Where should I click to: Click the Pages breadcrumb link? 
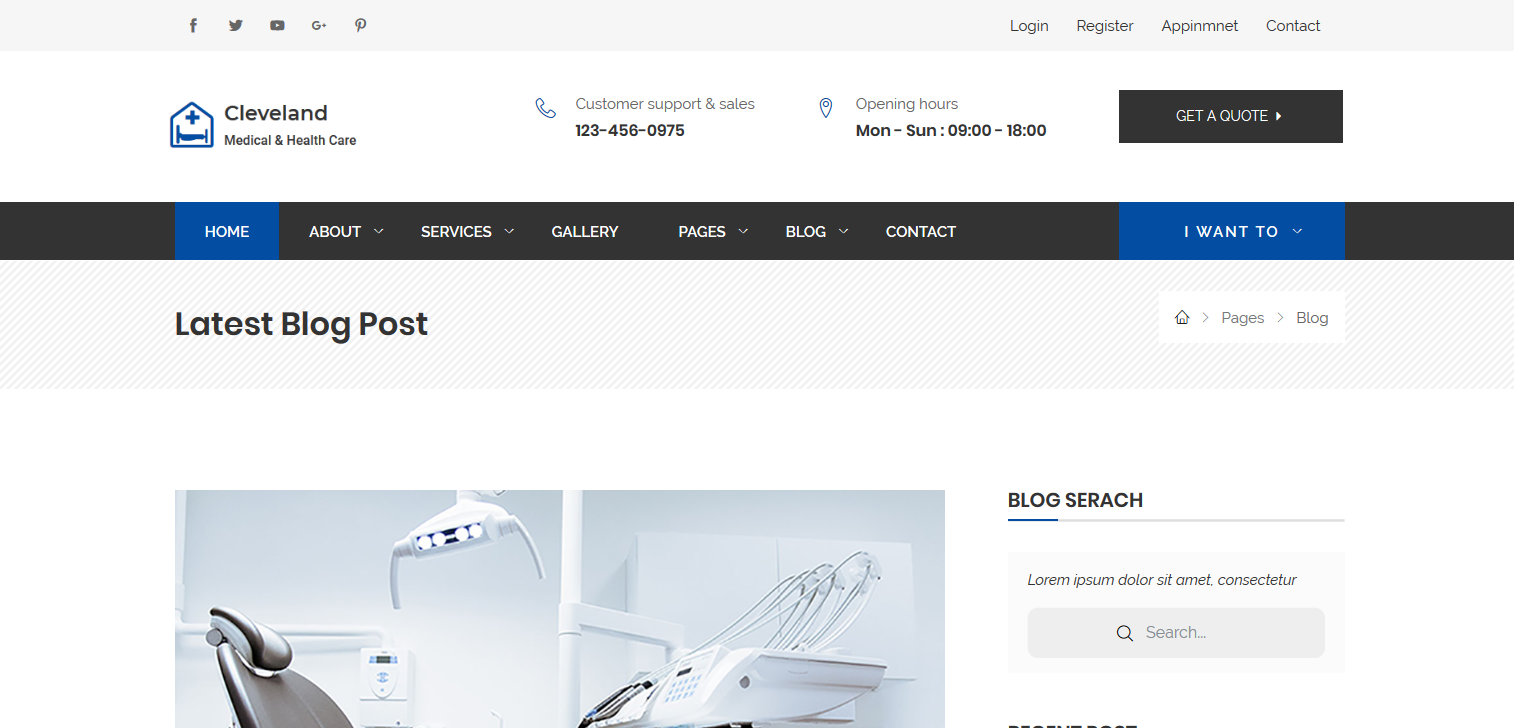[x=1243, y=317]
